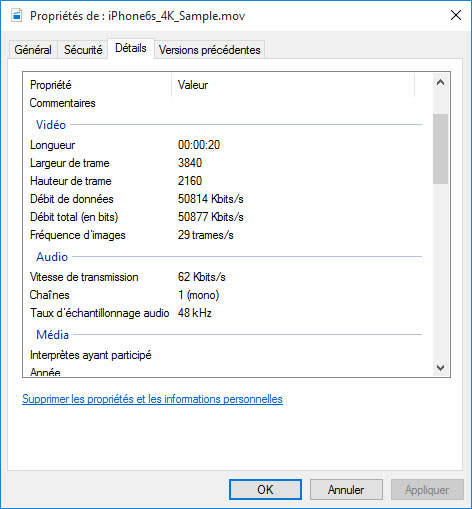Click the Largeur de trame row
The image size is (472, 509).
coord(227,163)
